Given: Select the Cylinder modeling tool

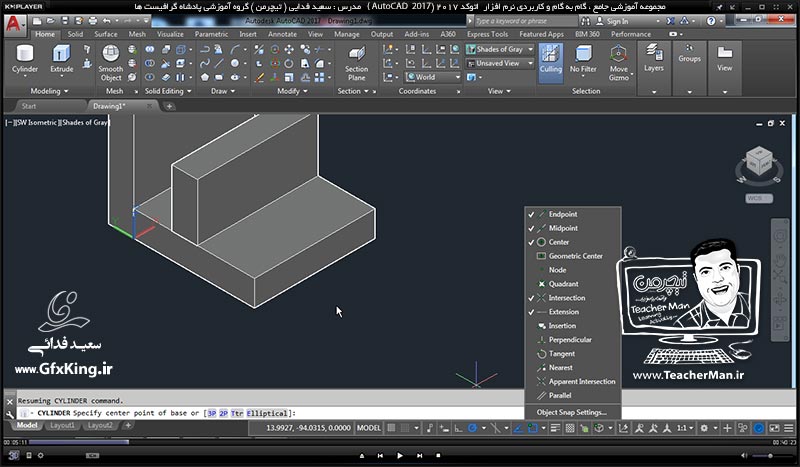Looking at the screenshot, I should point(24,59).
